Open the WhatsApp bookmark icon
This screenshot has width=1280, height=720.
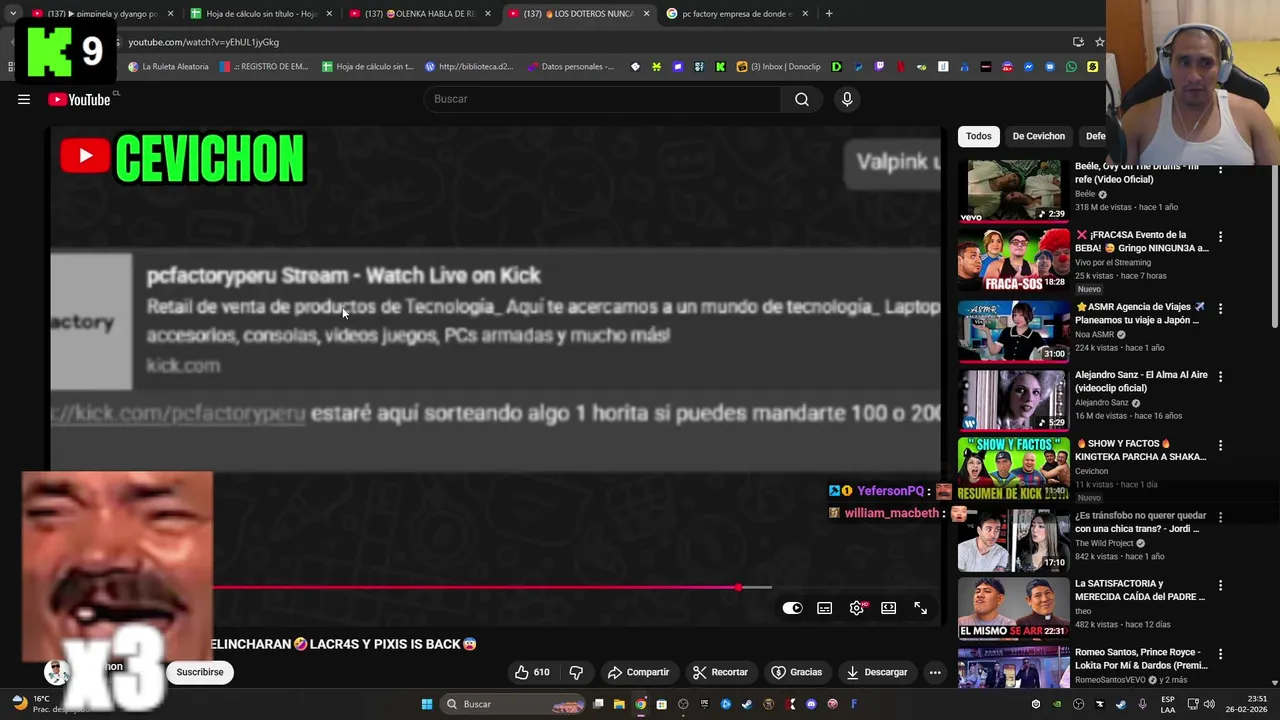(x=1071, y=67)
